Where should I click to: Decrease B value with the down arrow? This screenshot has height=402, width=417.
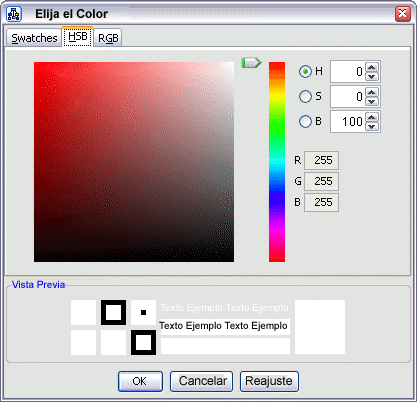click(372, 126)
